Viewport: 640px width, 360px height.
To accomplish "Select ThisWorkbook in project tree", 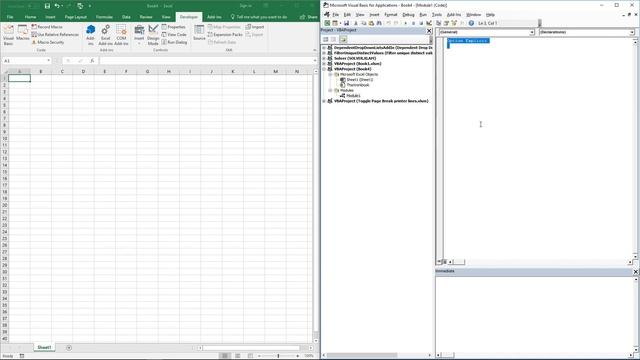I will (358, 85).
